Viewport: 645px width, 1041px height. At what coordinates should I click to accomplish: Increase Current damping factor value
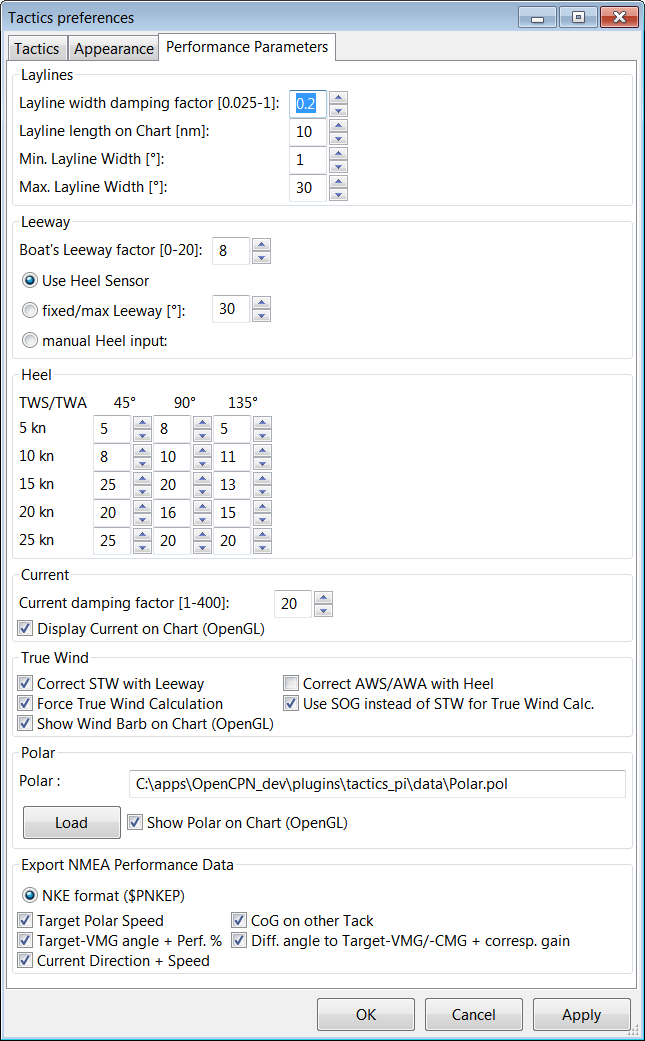tap(323, 598)
